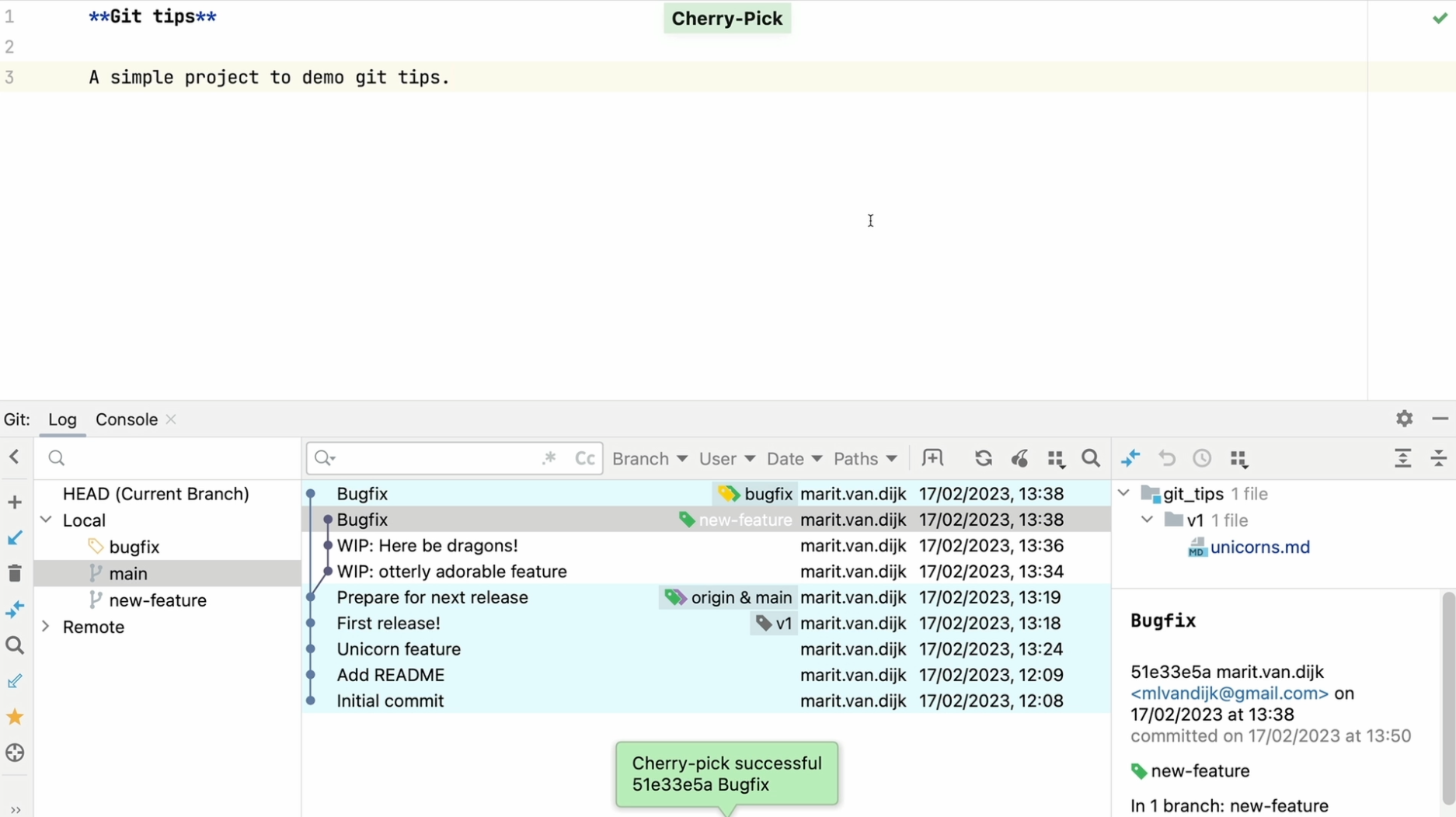Refresh the Git log
Image resolution: width=1456 pixels, height=817 pixels.
[x=984, y=458]
